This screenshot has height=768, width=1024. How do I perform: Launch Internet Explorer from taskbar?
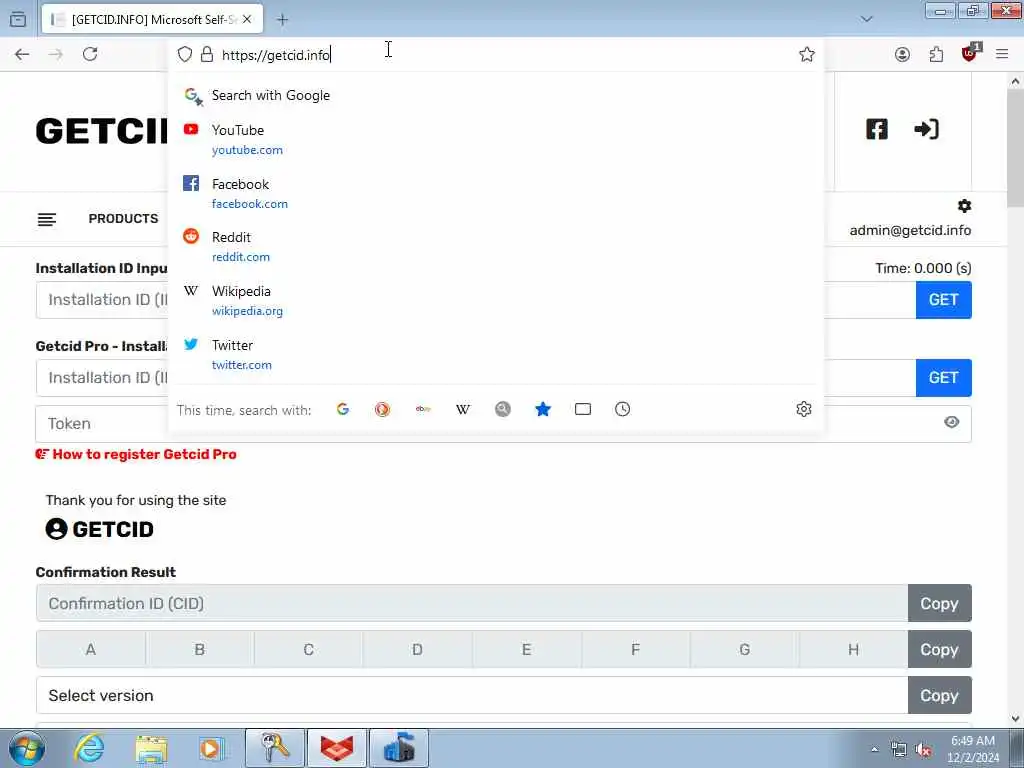click(89, 748)
